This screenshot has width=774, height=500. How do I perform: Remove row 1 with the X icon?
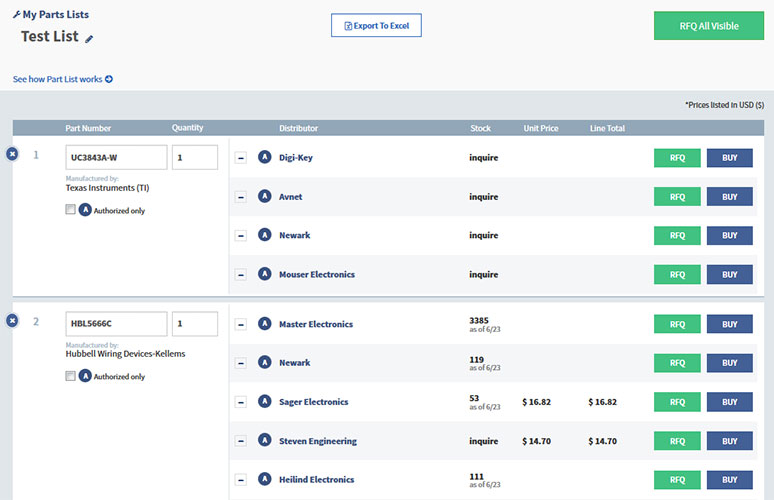(12, 154)
